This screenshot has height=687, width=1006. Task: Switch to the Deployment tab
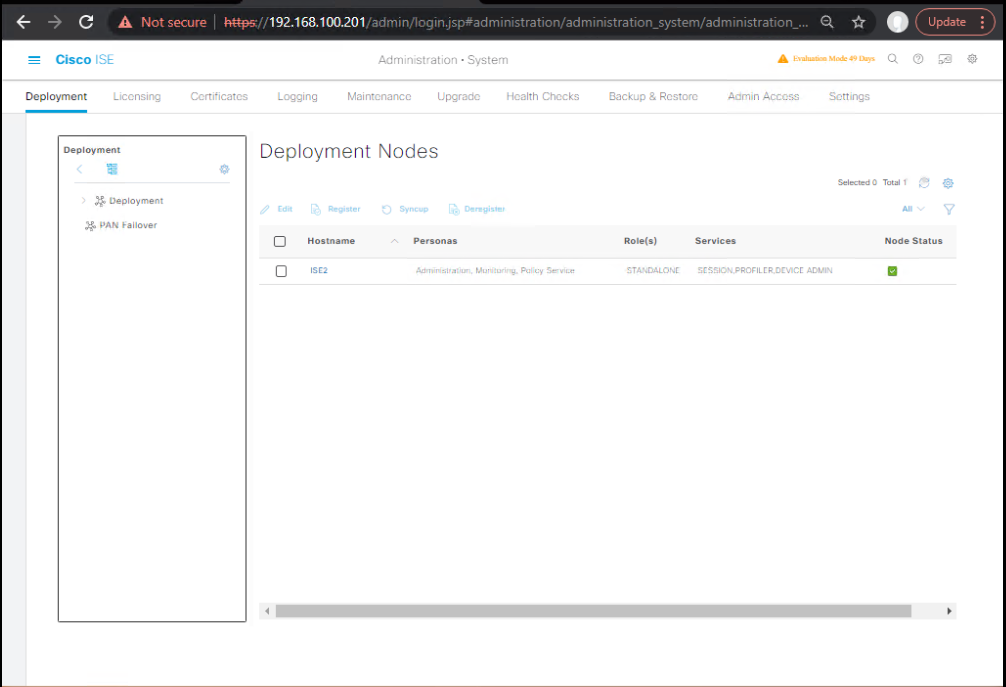(56, 96)
